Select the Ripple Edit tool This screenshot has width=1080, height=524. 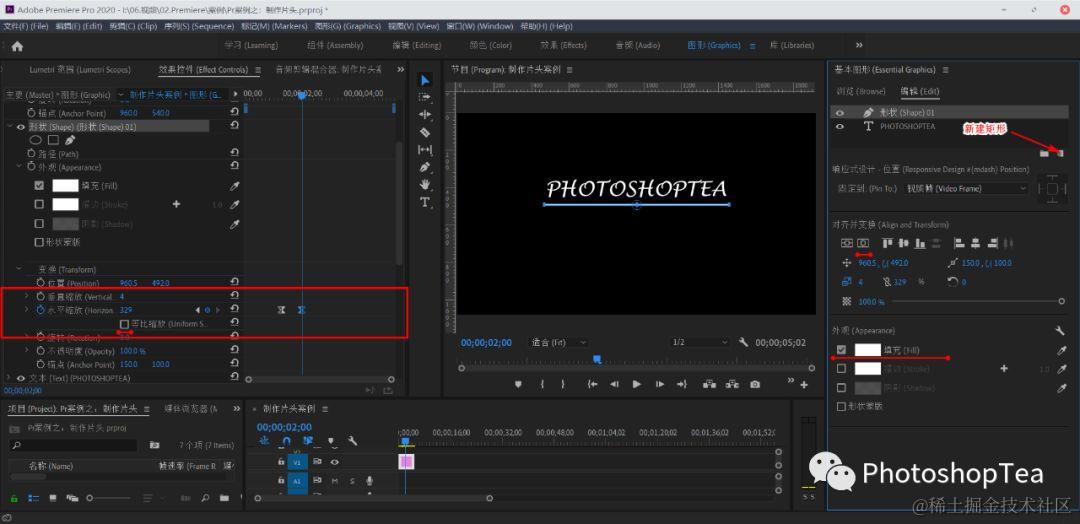(425, 115)
